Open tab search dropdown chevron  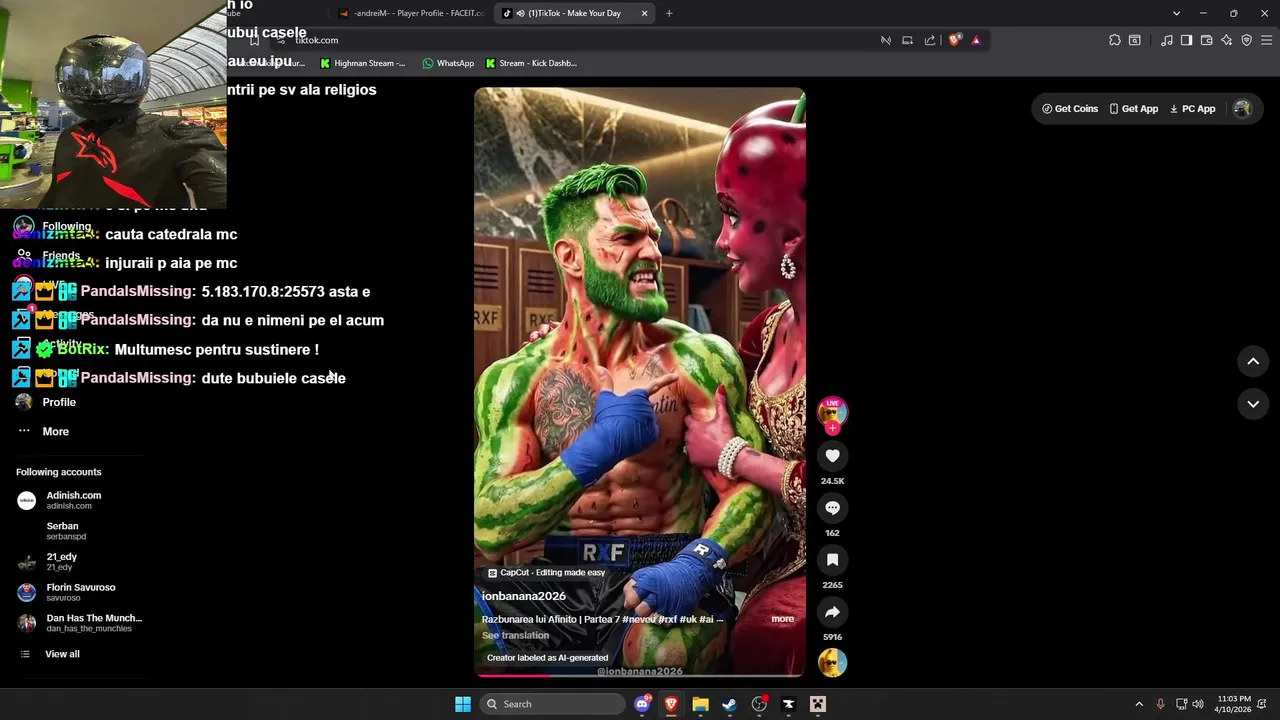1176,13
